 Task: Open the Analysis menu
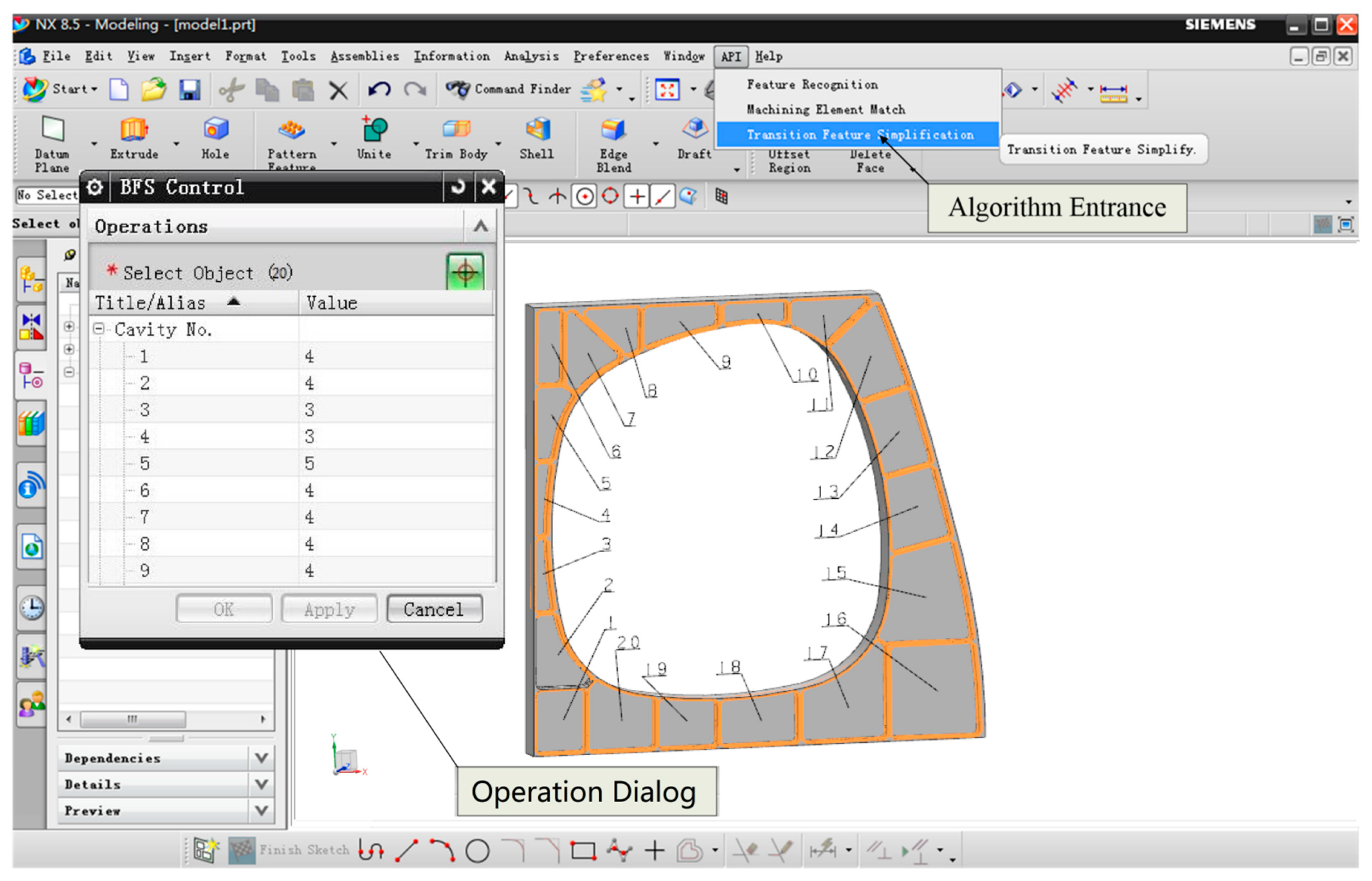531,56
